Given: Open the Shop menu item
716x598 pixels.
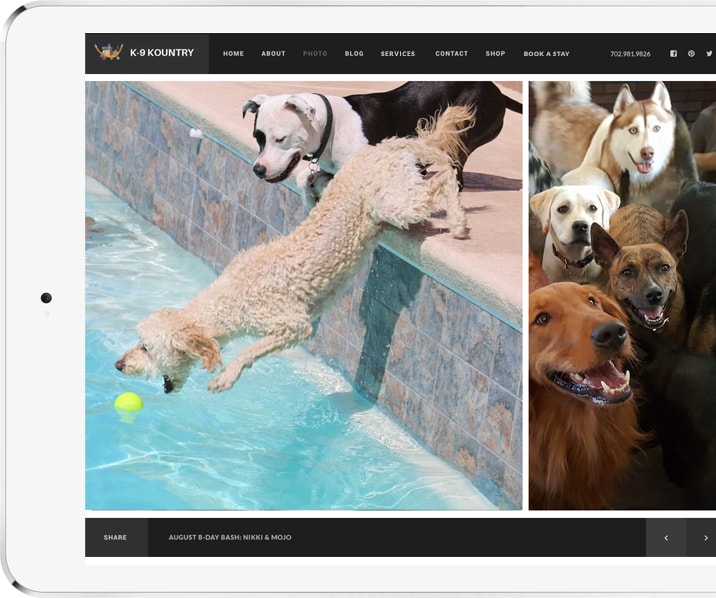Looking at the screenshot, I should 495,53.
